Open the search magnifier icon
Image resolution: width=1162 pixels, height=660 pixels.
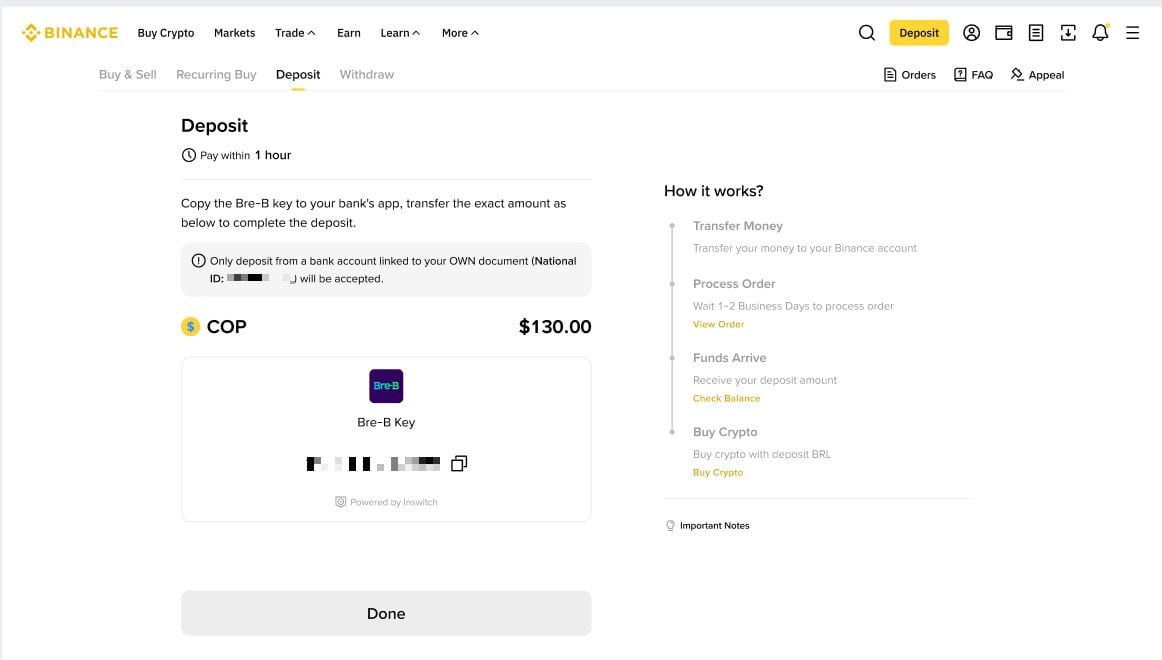[867, 33]
